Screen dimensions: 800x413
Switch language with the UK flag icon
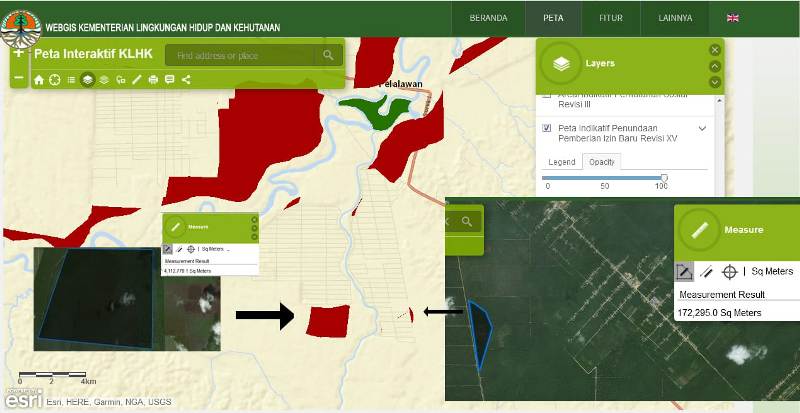pyautogui.click(x=733, y=18)
